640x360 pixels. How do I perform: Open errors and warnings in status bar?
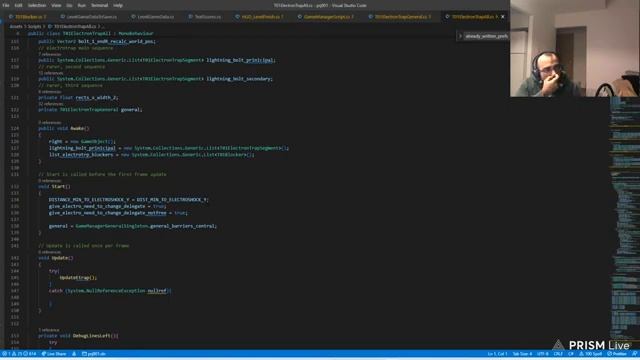(20, 354)
